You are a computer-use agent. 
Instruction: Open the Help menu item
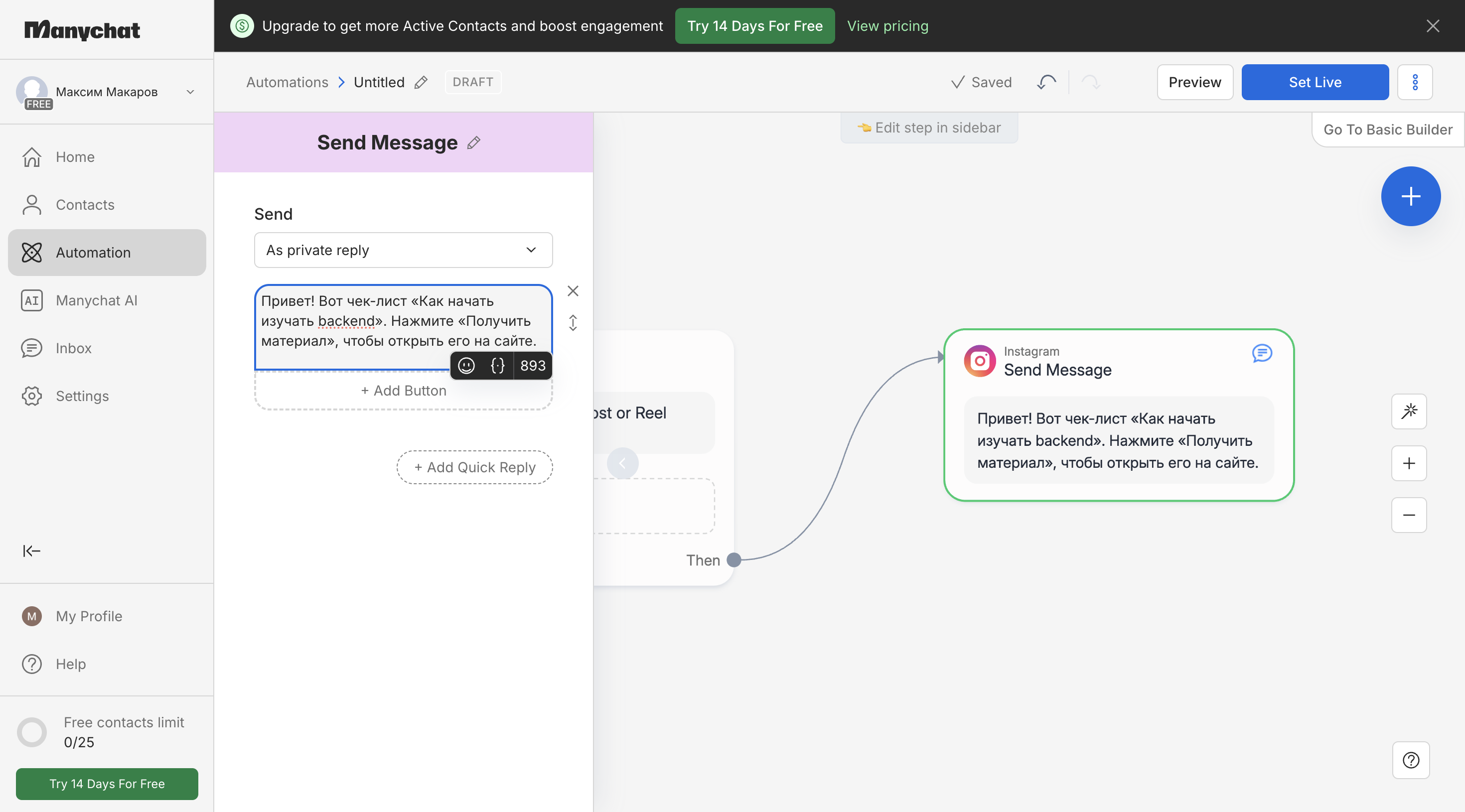click(107, 664)
